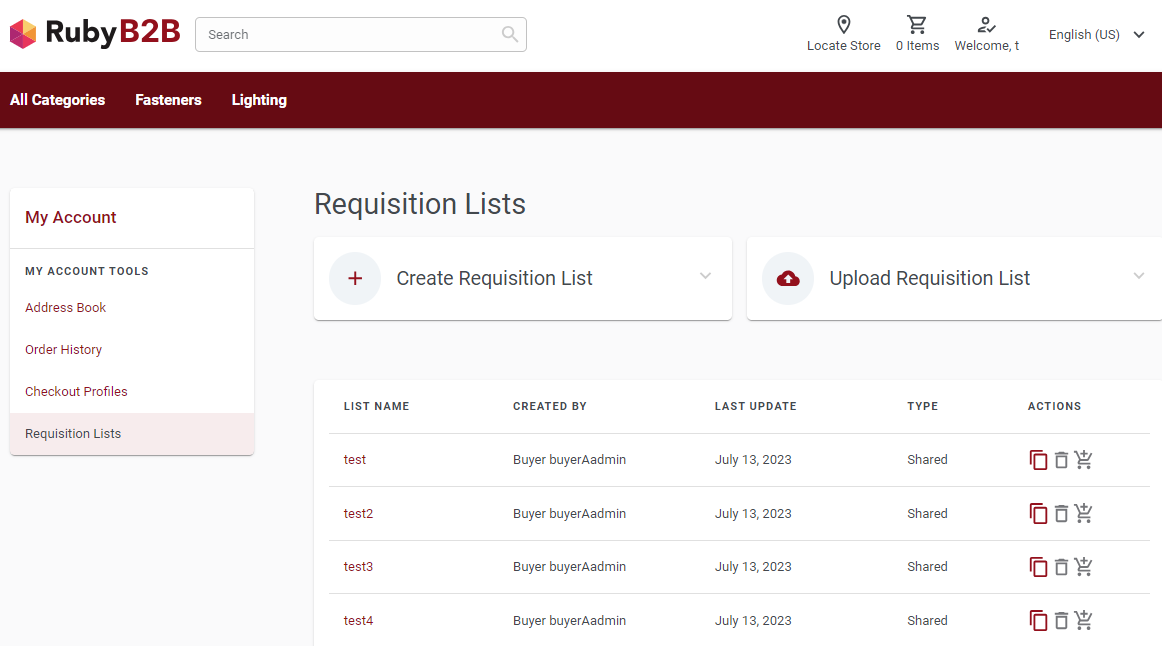Click the plus icon on Create Requisition List
Screen dimensions: 1162x646
tap(354, 278)
